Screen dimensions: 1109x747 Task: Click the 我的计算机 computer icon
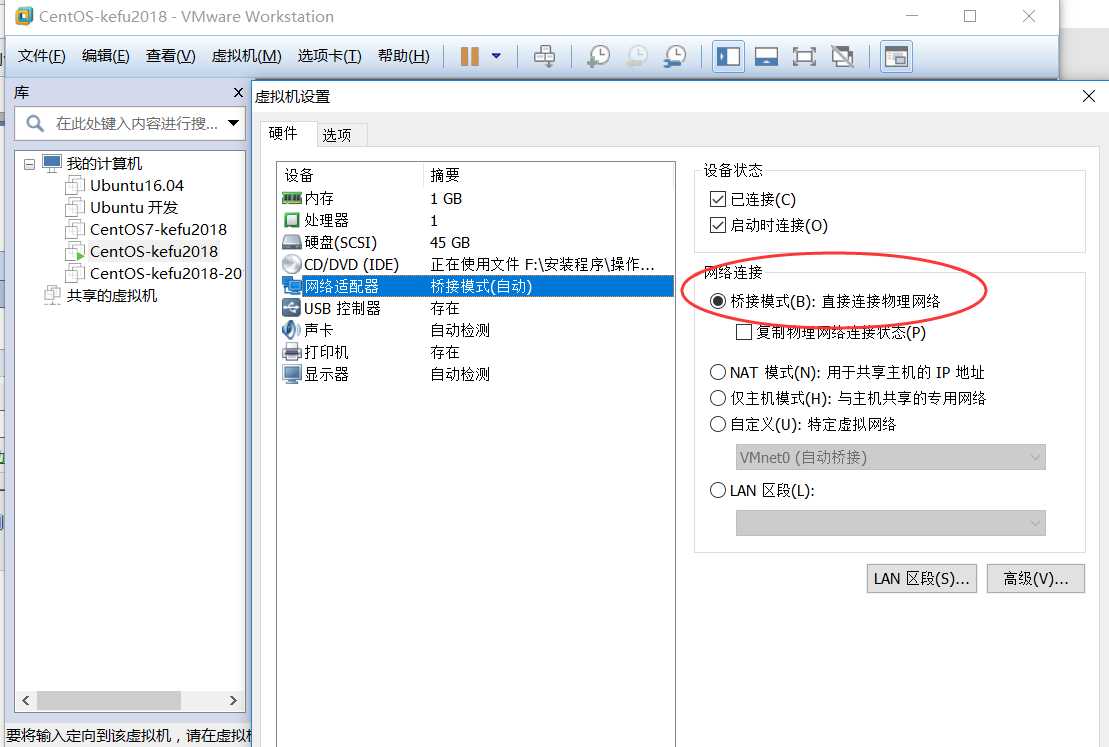52,163
